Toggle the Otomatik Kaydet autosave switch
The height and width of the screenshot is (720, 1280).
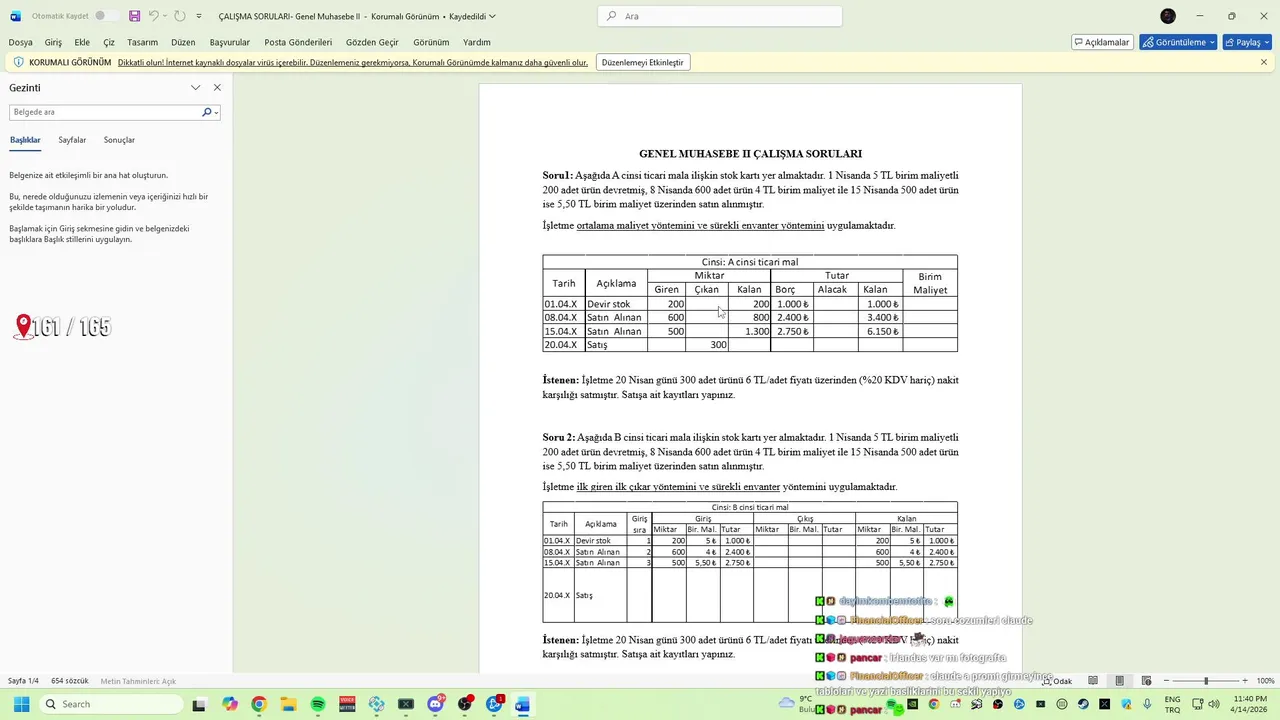(106, 16)
